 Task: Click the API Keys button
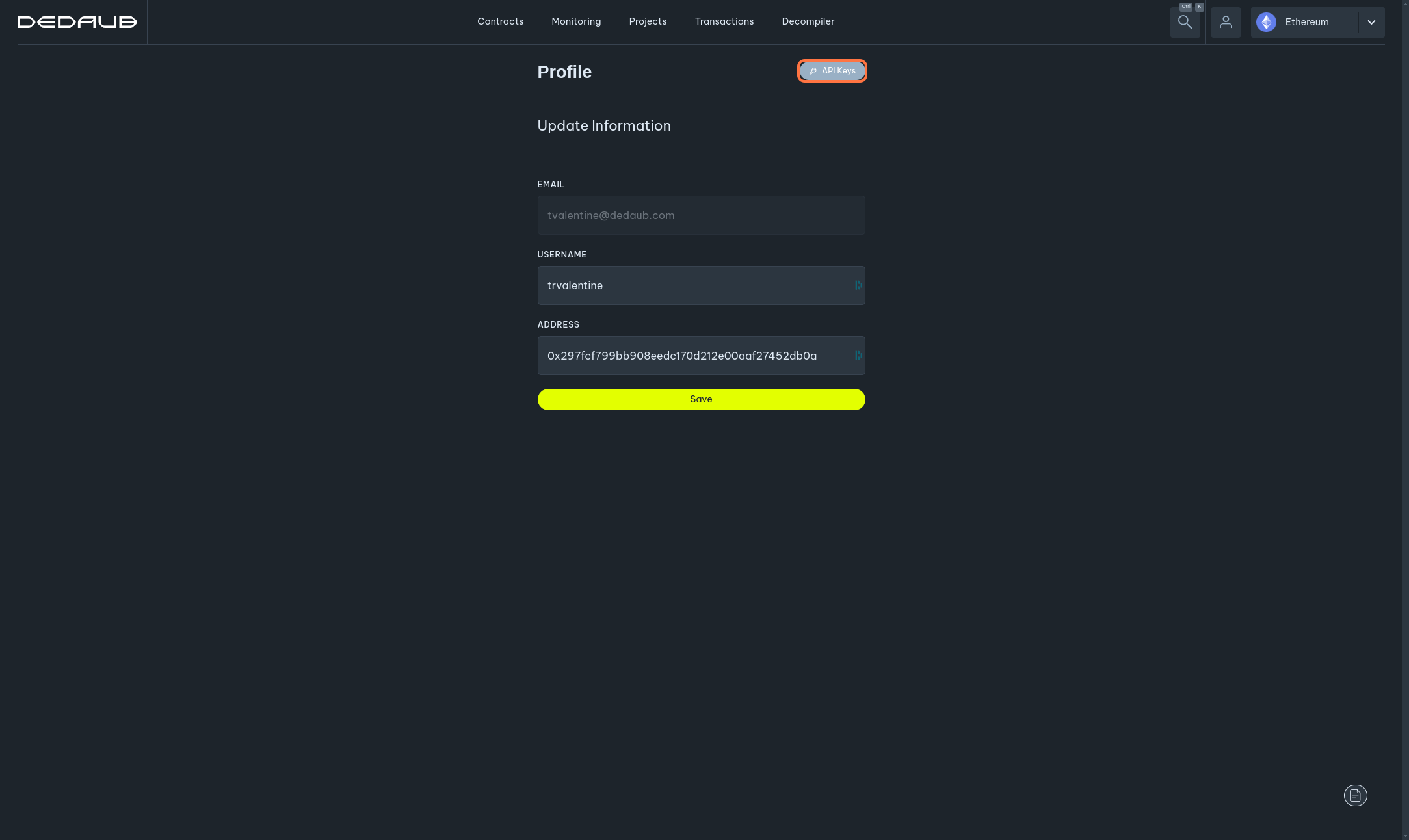pyautogui.click(x=832, y=71)
